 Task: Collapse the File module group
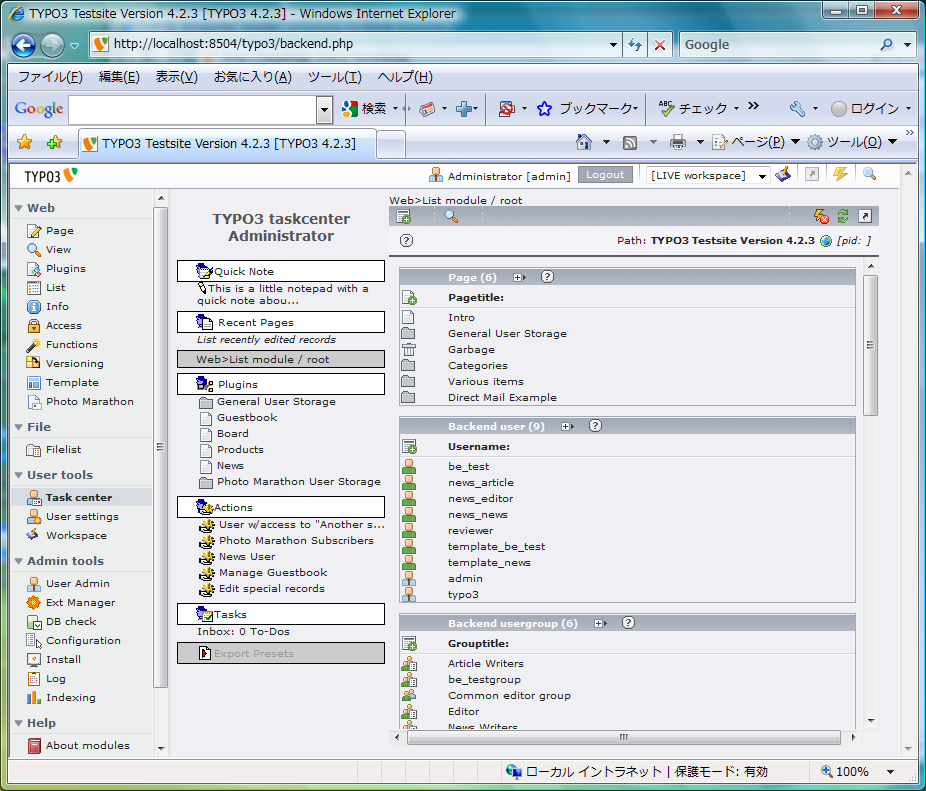(x=19, y=427)
